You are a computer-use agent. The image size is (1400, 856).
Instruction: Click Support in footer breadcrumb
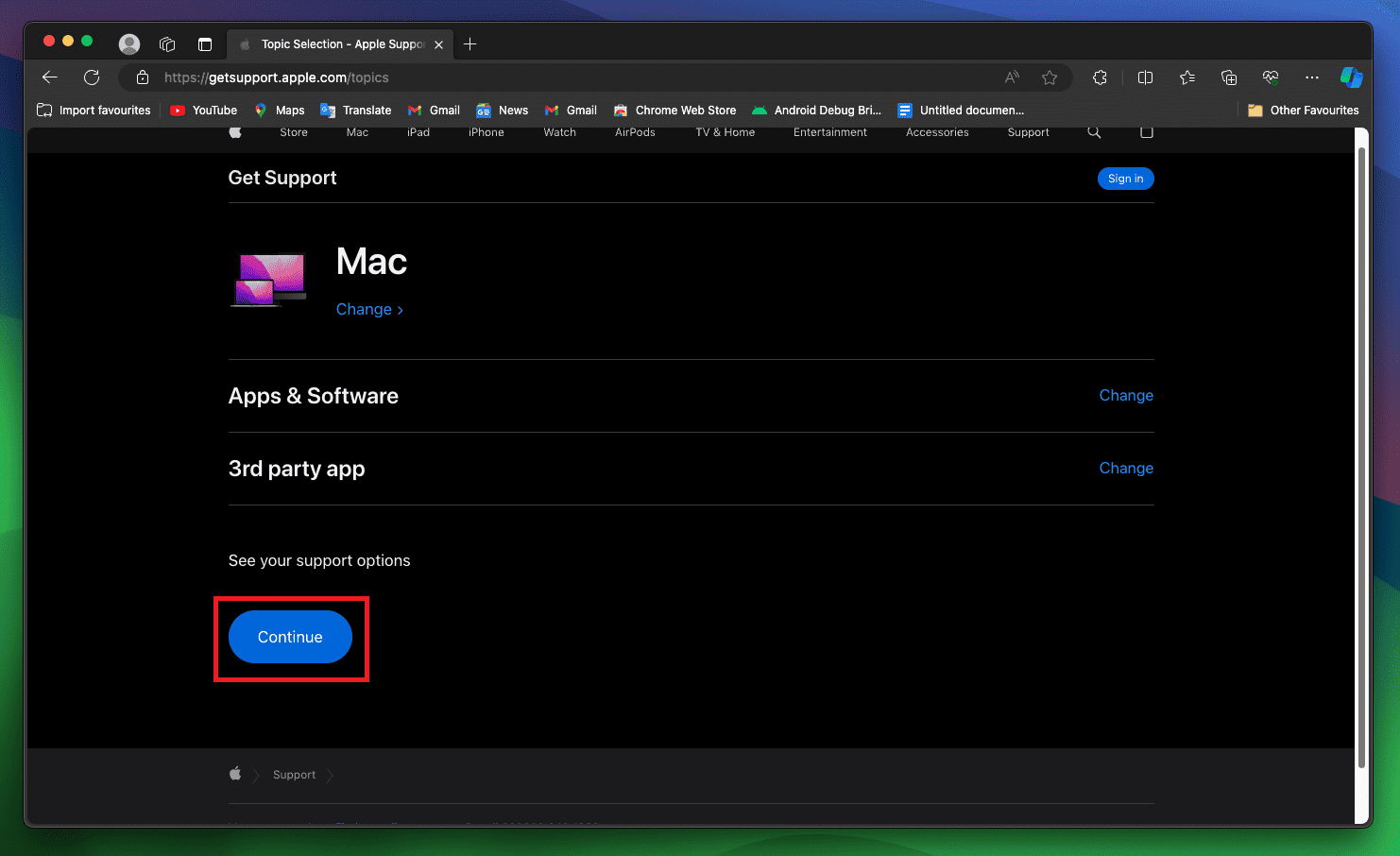tap(294, 775)
